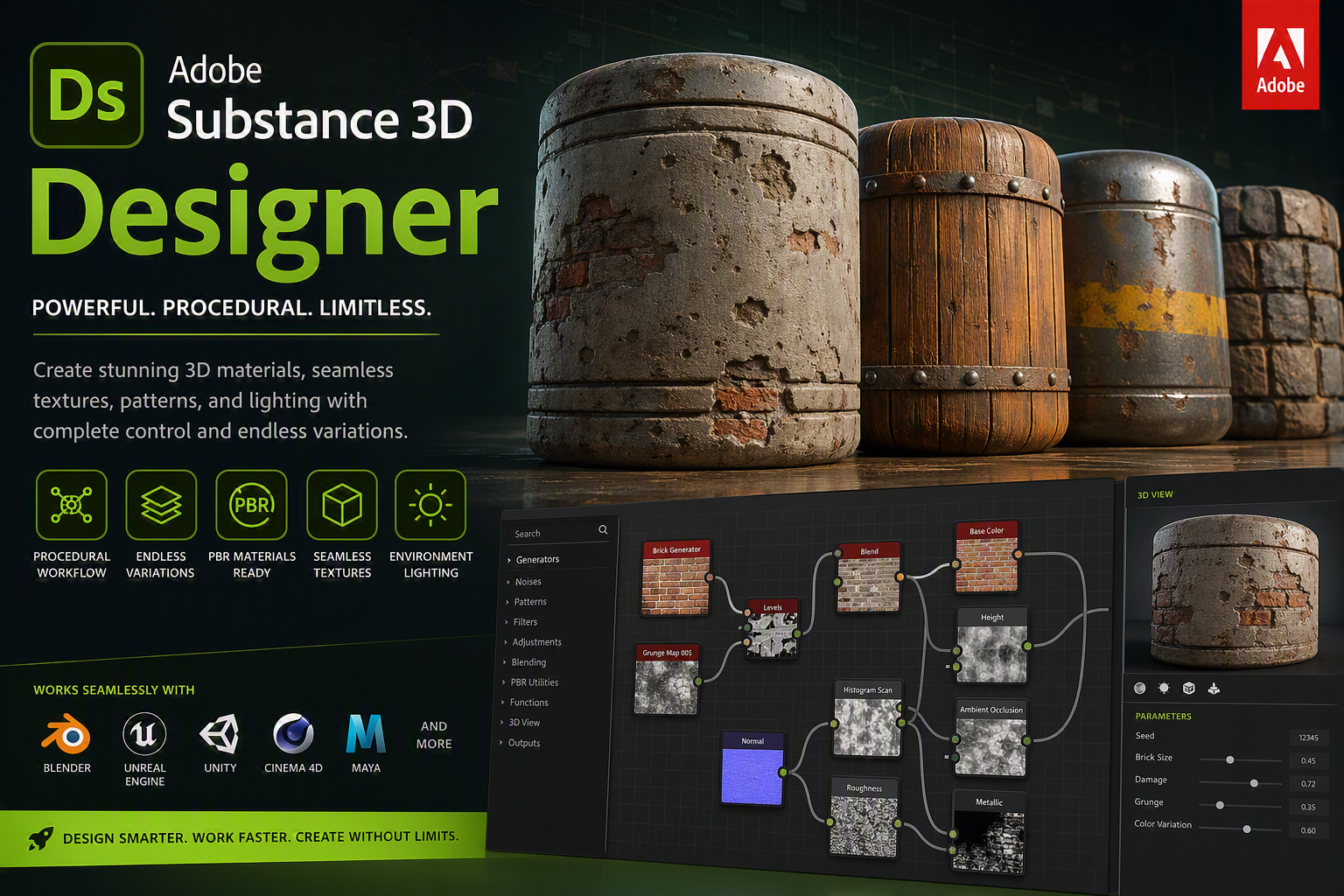Screen dimensions: 1344x896
Task: Click the magnifier icon in Search box
Action: (x=603, y=529)
